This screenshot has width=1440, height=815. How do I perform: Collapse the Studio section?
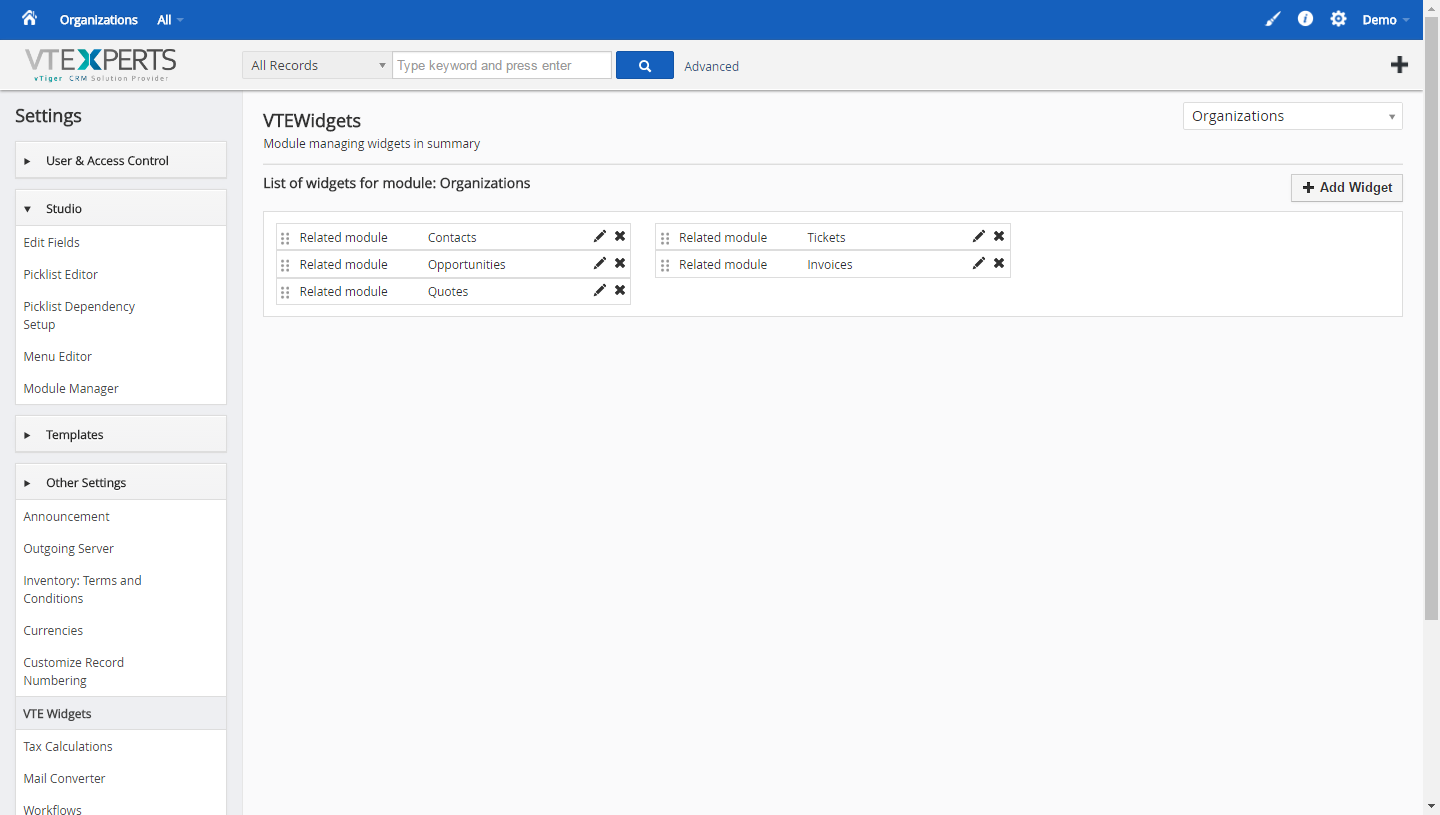(121, 208)
